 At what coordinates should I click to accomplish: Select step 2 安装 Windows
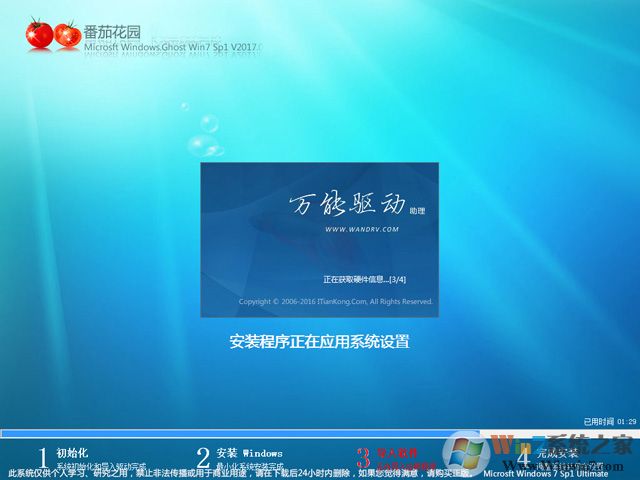[x=249, y=453]
